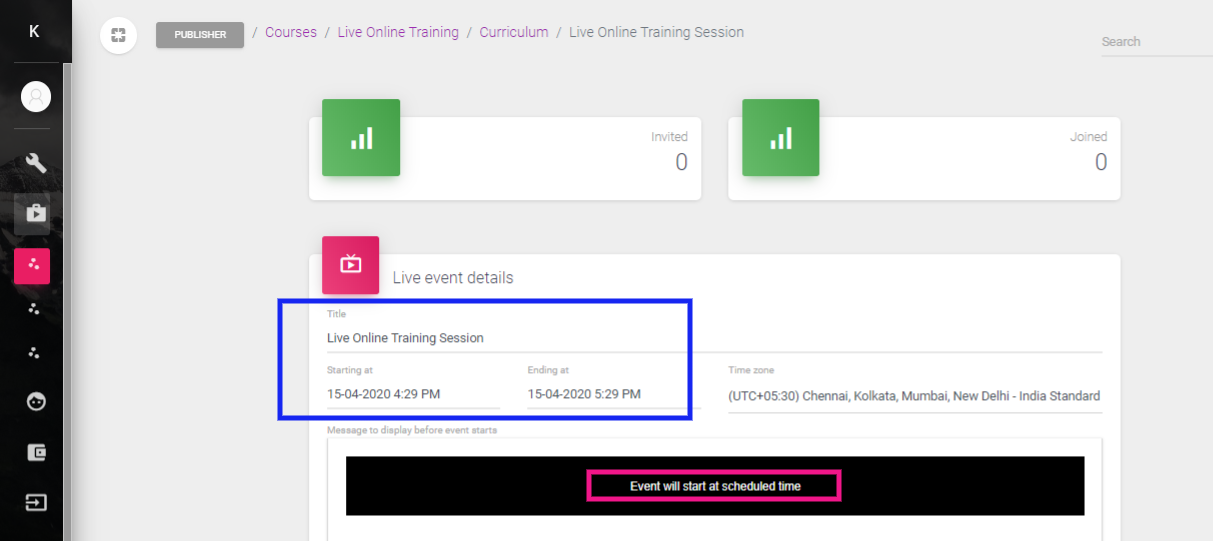Edit the Title field
Image resolution: width=1213 pixels, height=541 pixels.
click(714, 338)
